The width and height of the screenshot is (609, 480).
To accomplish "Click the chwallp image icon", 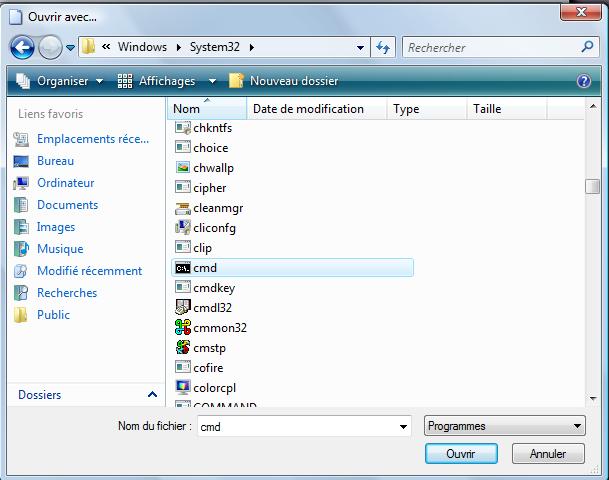I will (x=182, y=168).
